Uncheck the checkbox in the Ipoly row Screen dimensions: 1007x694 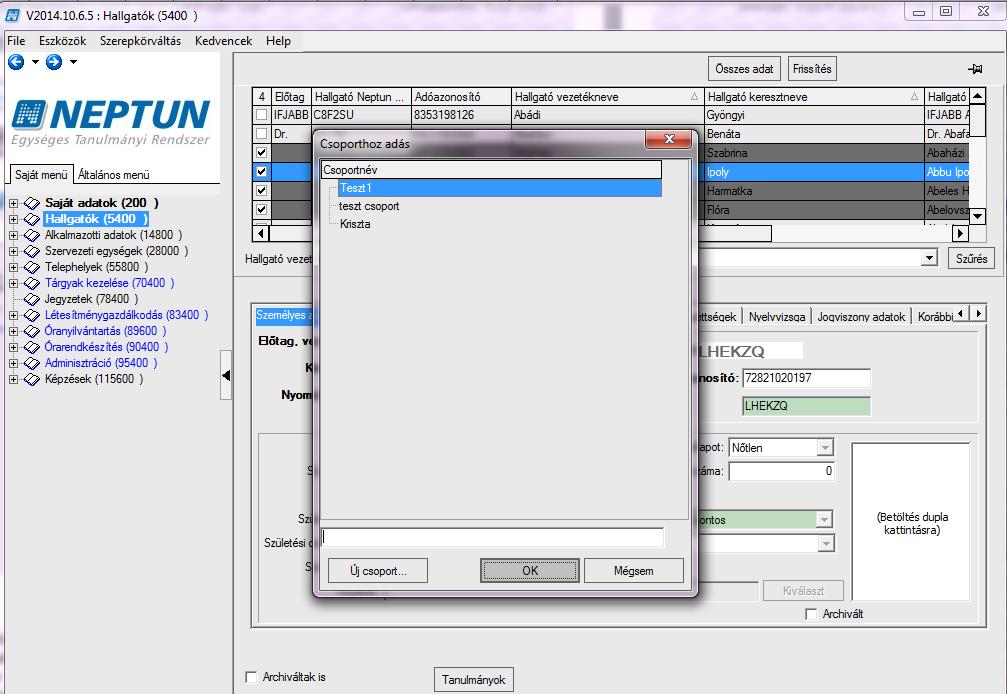coord(261,171)
